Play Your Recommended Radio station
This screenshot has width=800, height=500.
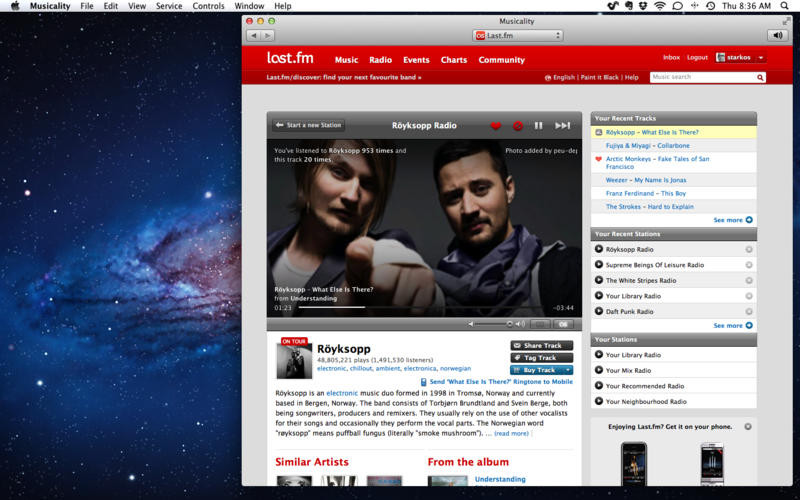pos(599,386)
